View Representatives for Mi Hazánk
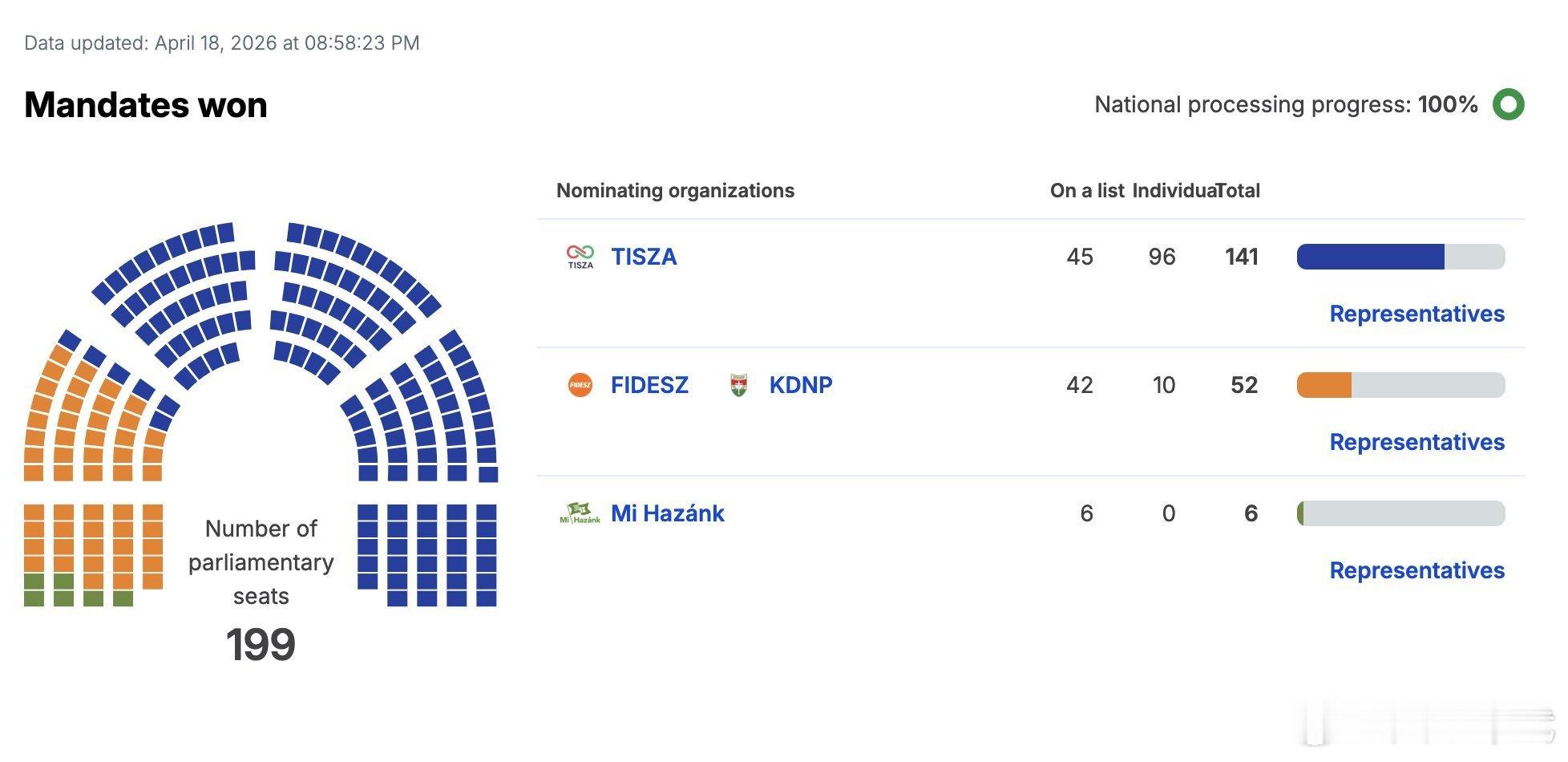The image size is (1568, 762). click(x=1416, y=570)
